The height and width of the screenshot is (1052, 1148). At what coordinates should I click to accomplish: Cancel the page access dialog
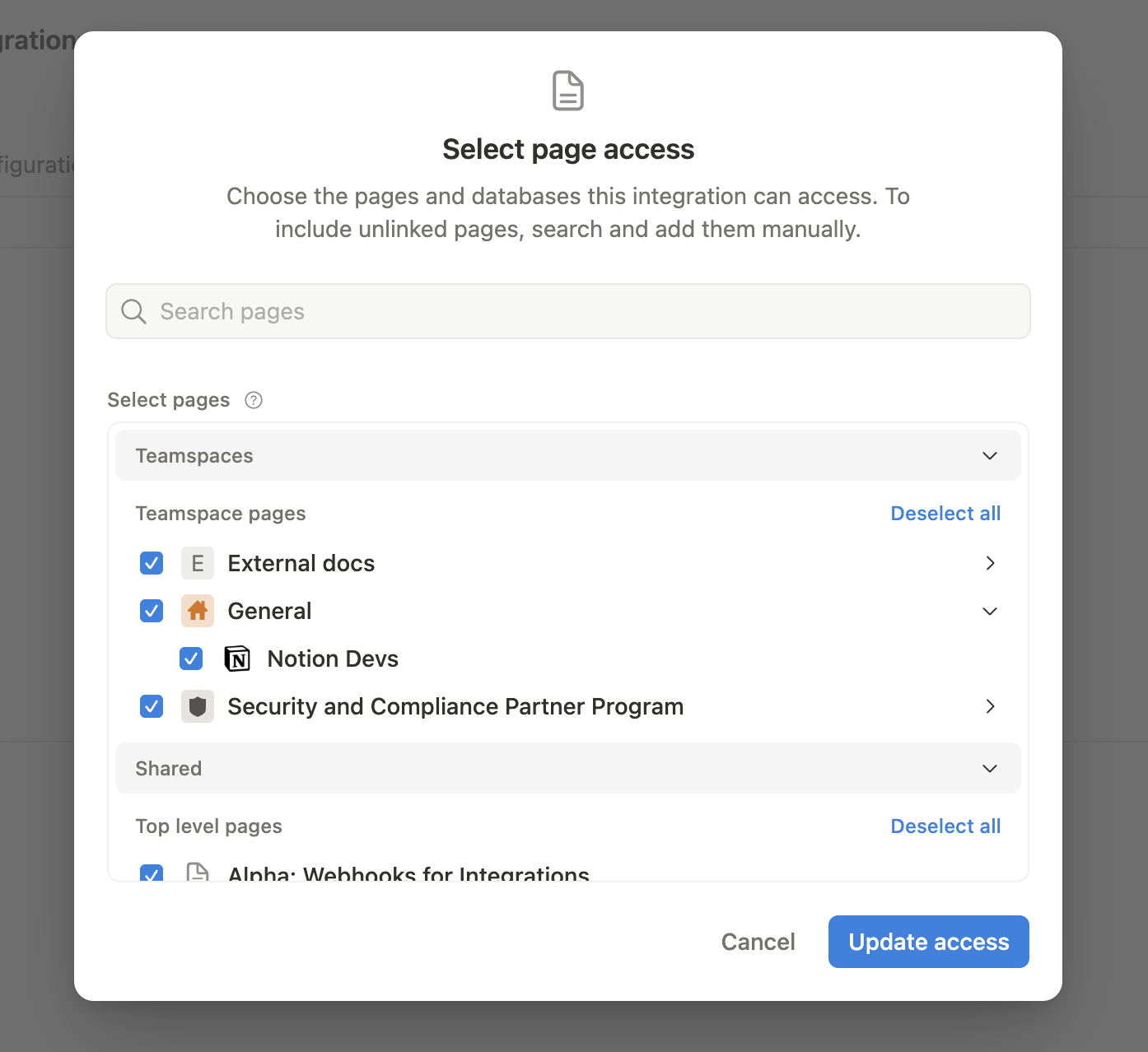click(x=758, y=941)
